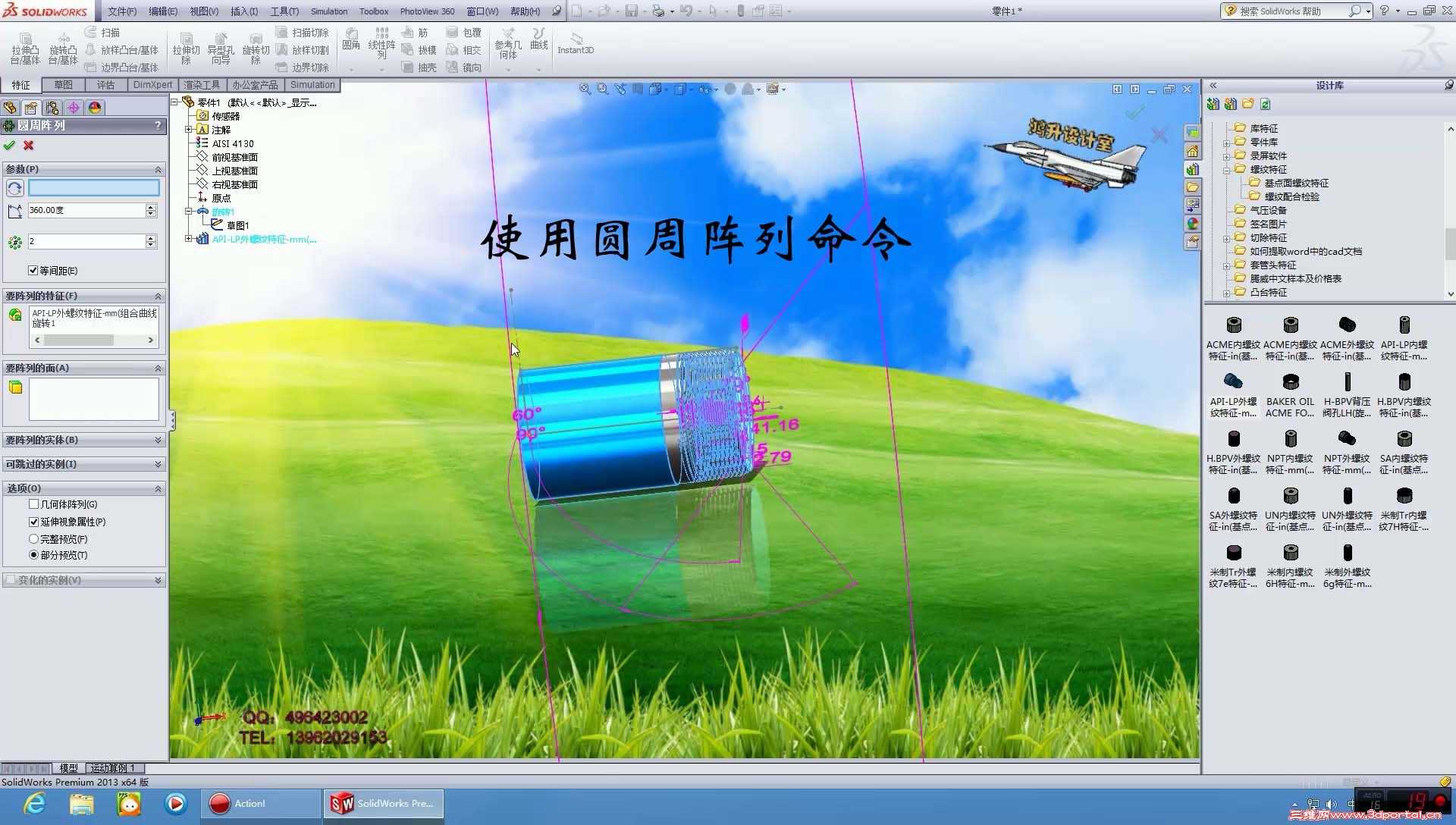1456x825 pixels.
Task: Open the file explorer from taskbar
Action: pyautogui.click(x=82, y=804)
